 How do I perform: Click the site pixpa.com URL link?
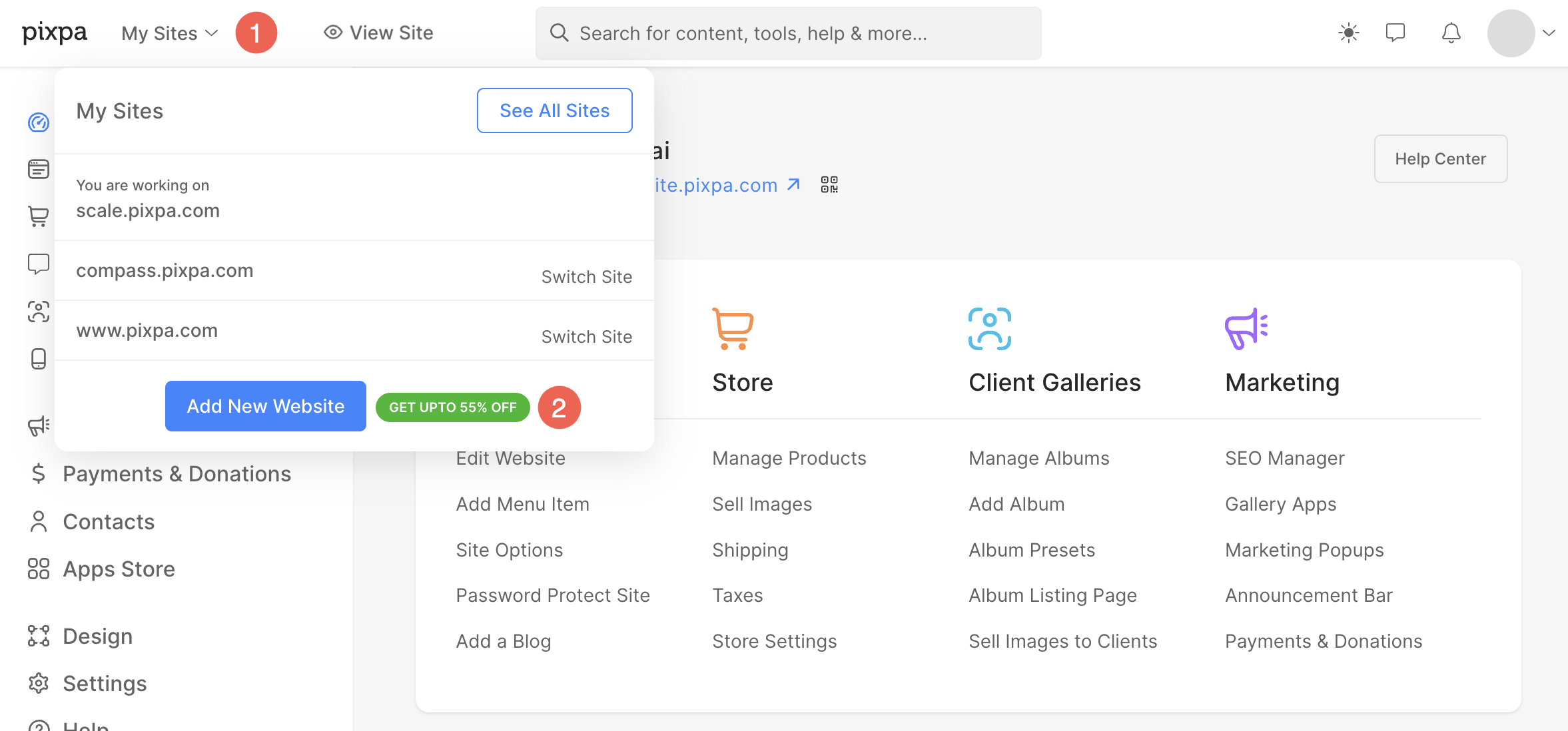click(x=716, y=185)
